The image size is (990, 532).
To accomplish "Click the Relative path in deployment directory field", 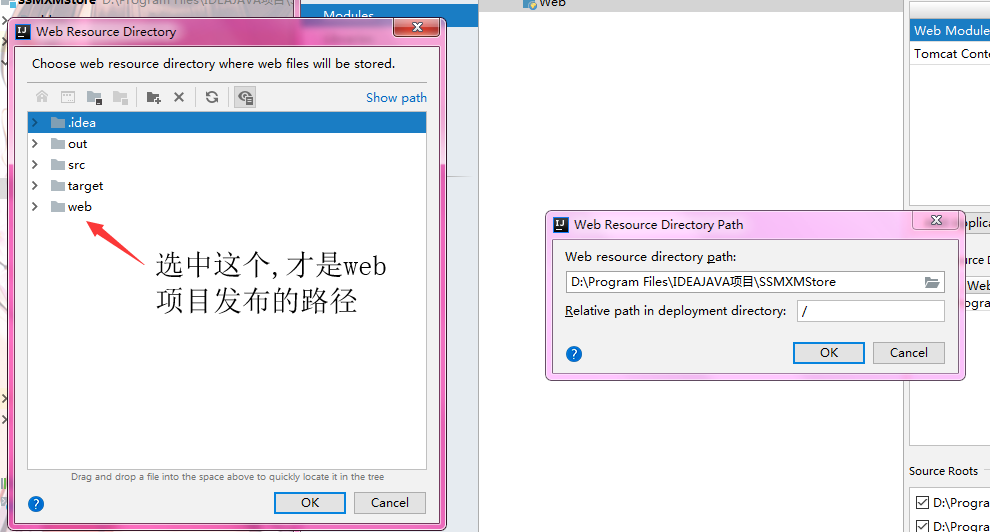I will [871, 311].
